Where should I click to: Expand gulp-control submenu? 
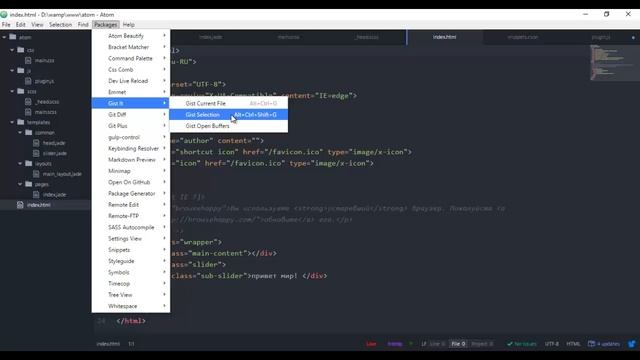[x=131, y=137]
